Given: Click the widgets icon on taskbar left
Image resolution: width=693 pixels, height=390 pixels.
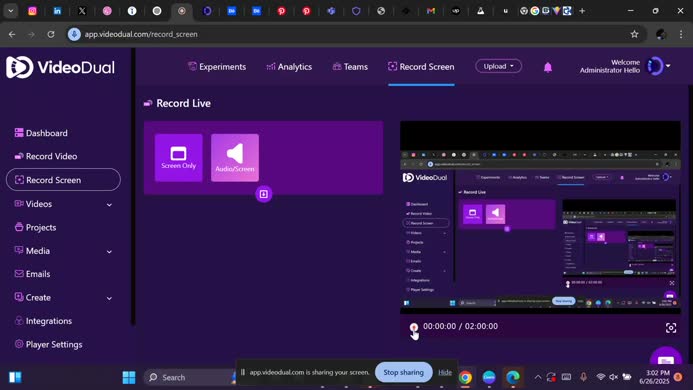Looking at the screenshot, I should pyautogui.click(x=15, y=377).
